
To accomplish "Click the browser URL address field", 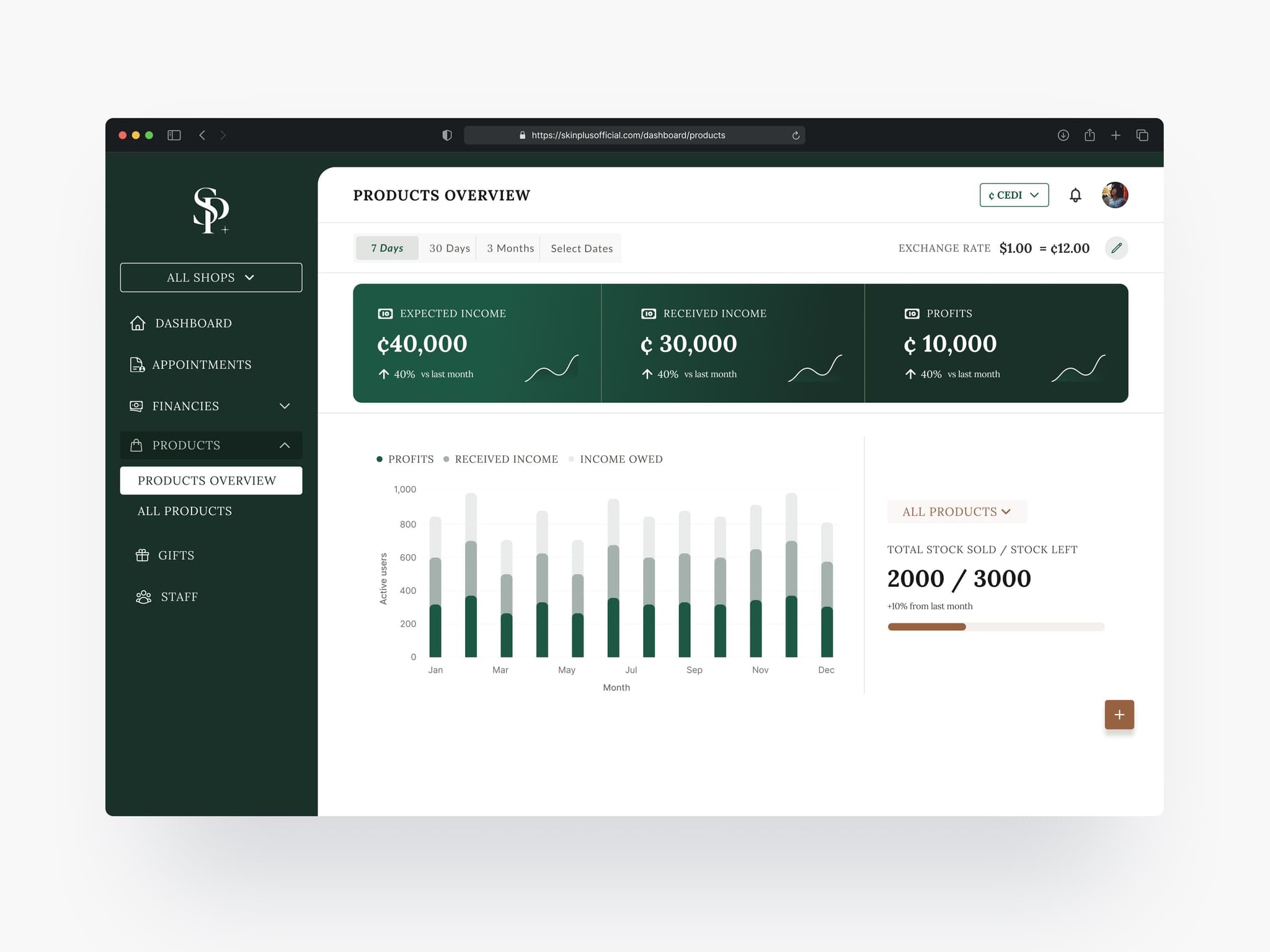I will pyautogui.click(x=634, y=135).
